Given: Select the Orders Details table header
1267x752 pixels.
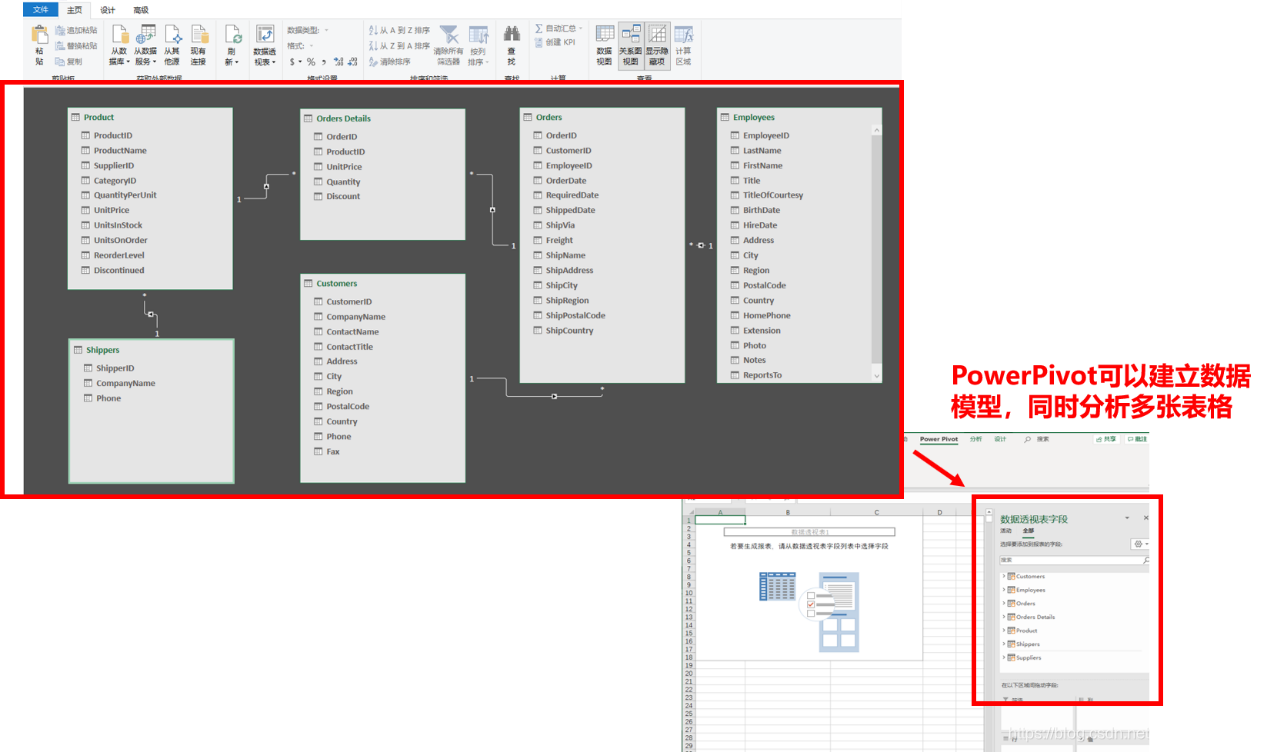Looking at the screenshot, I should pos(383,118).
